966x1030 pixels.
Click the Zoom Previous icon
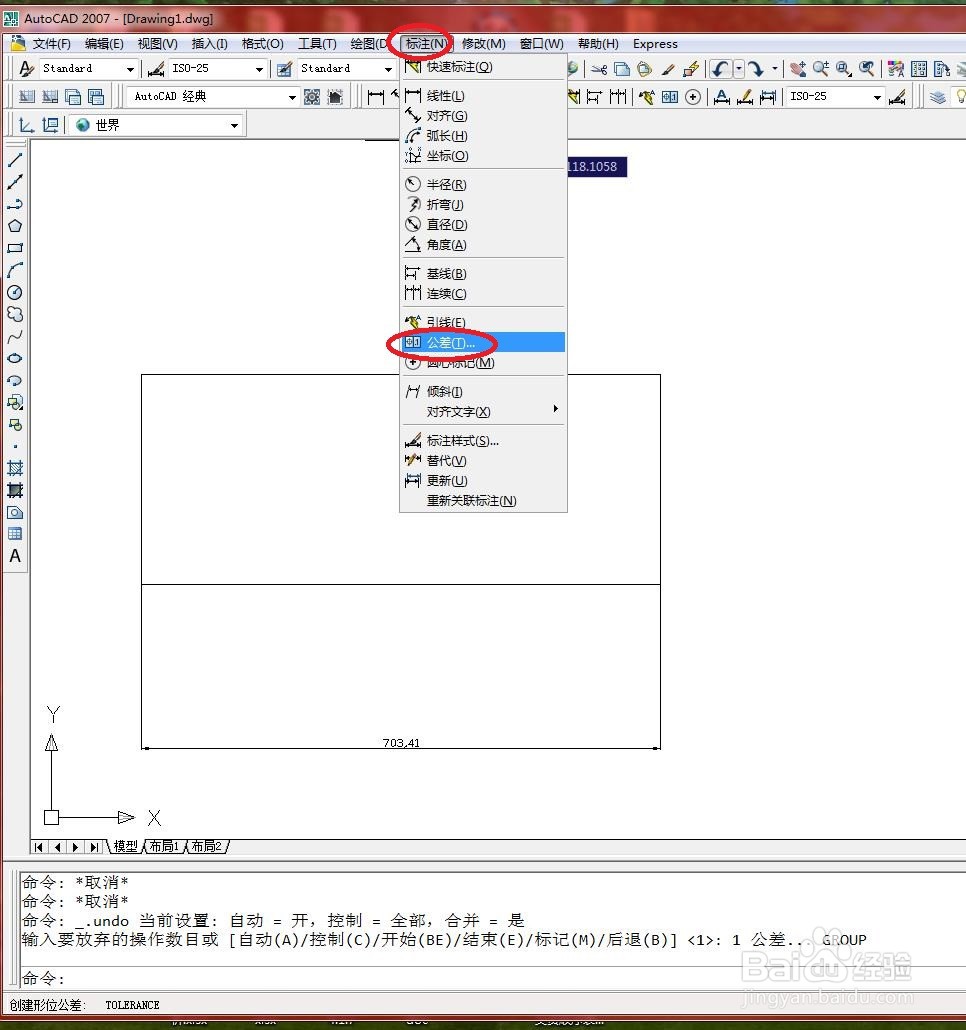coord(867,68)
